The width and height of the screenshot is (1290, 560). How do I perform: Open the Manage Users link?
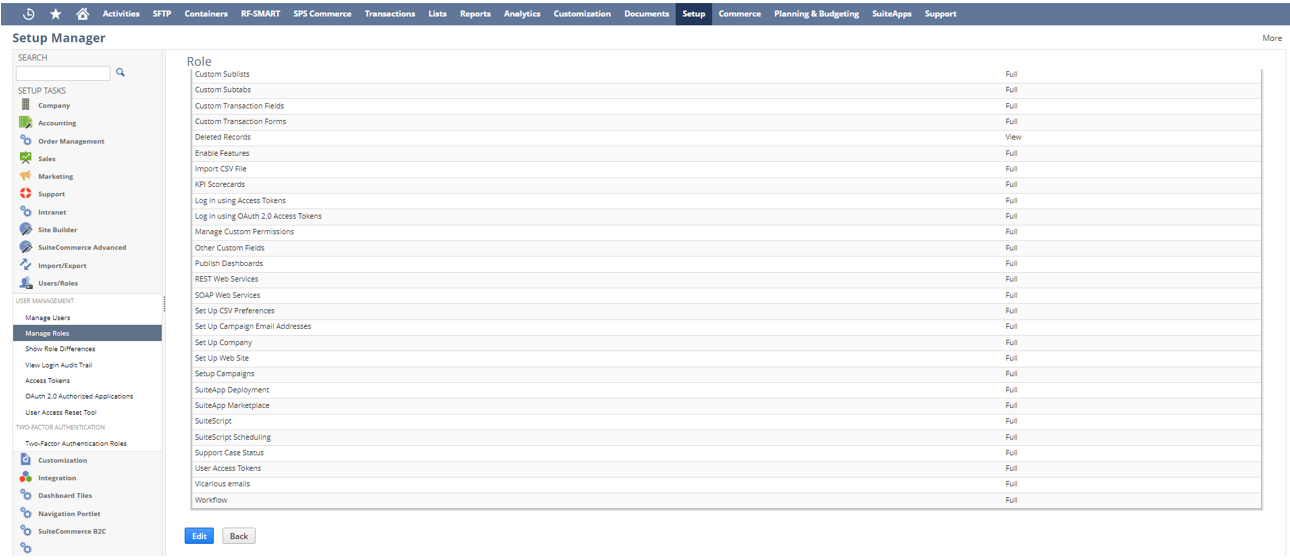[x=47, y=318]
